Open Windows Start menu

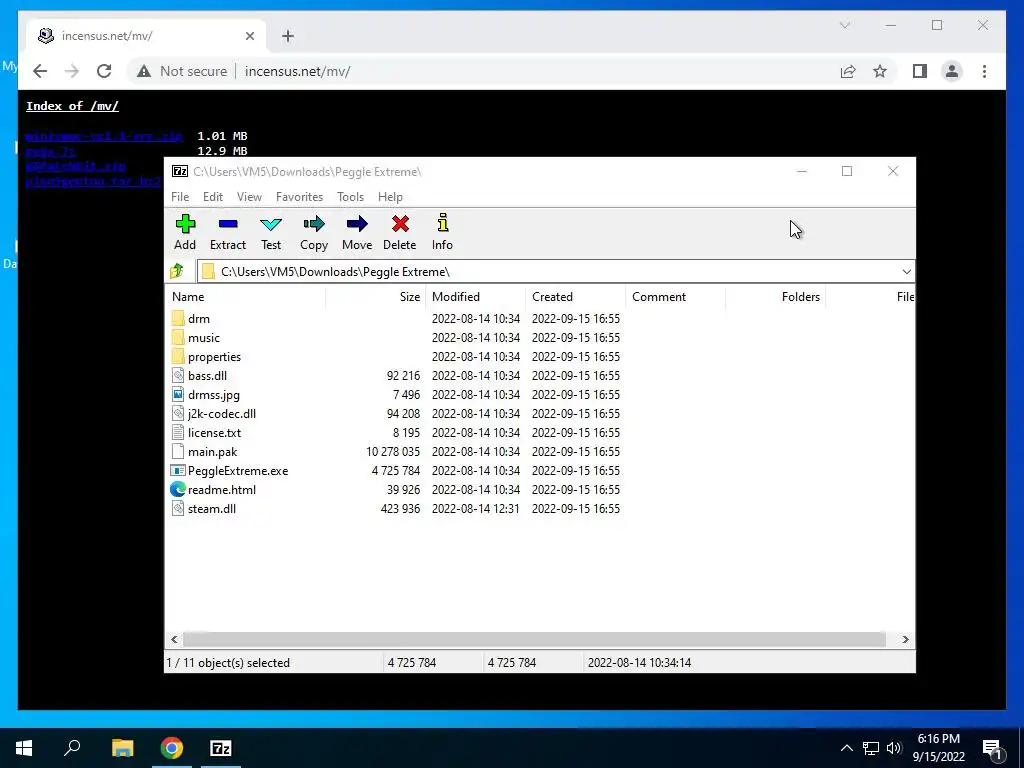24,748
